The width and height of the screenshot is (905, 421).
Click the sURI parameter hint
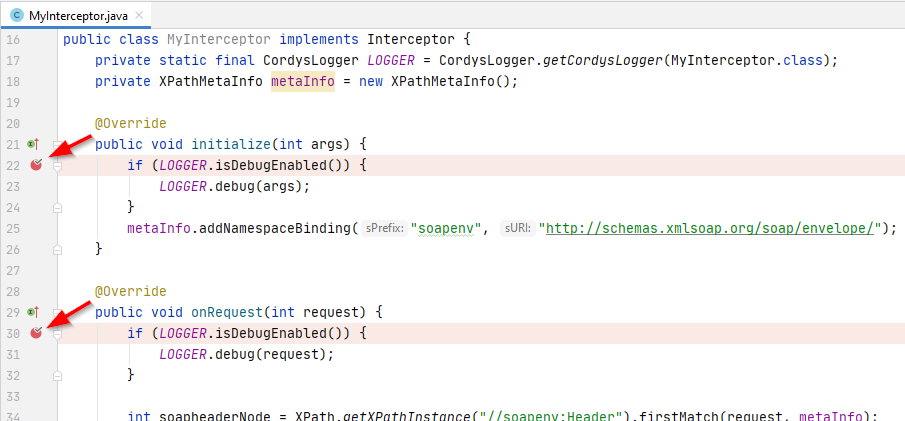coord(516,228)
